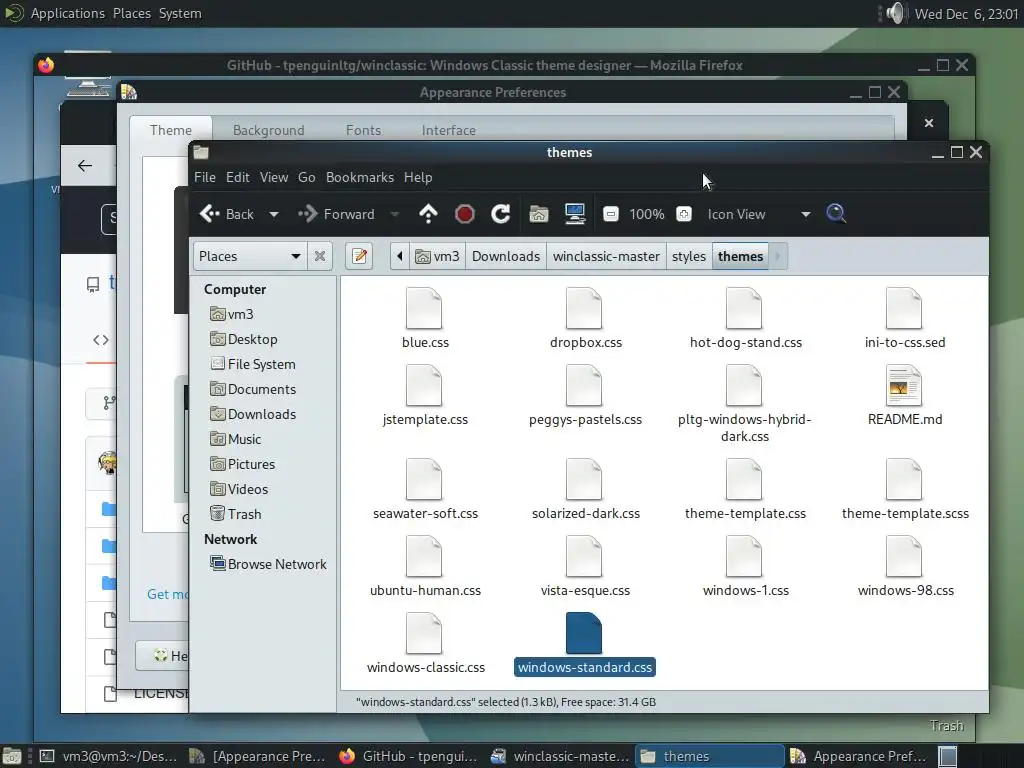The image size is (1024, 768).
Task: Click themes in the path bar
Action: (740, 256)
